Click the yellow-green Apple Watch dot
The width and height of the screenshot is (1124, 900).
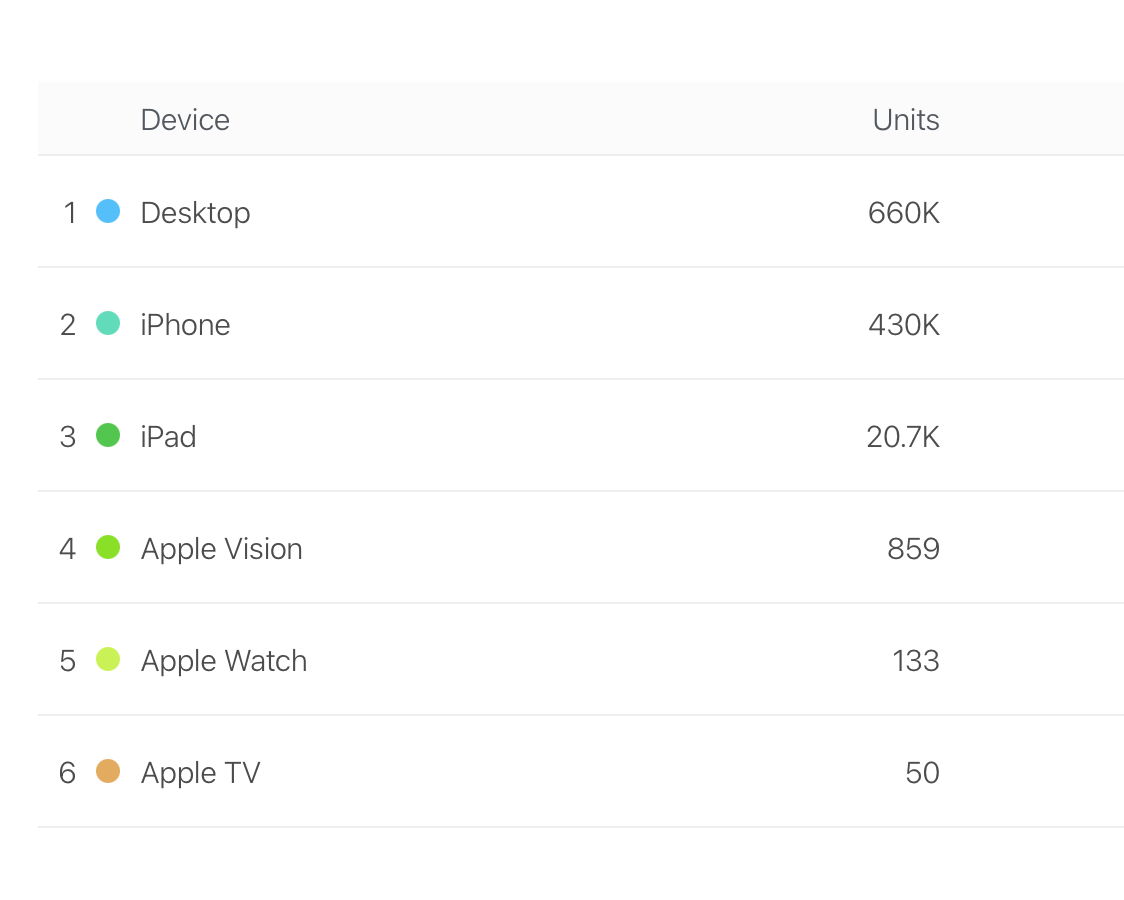pos(108,659)
